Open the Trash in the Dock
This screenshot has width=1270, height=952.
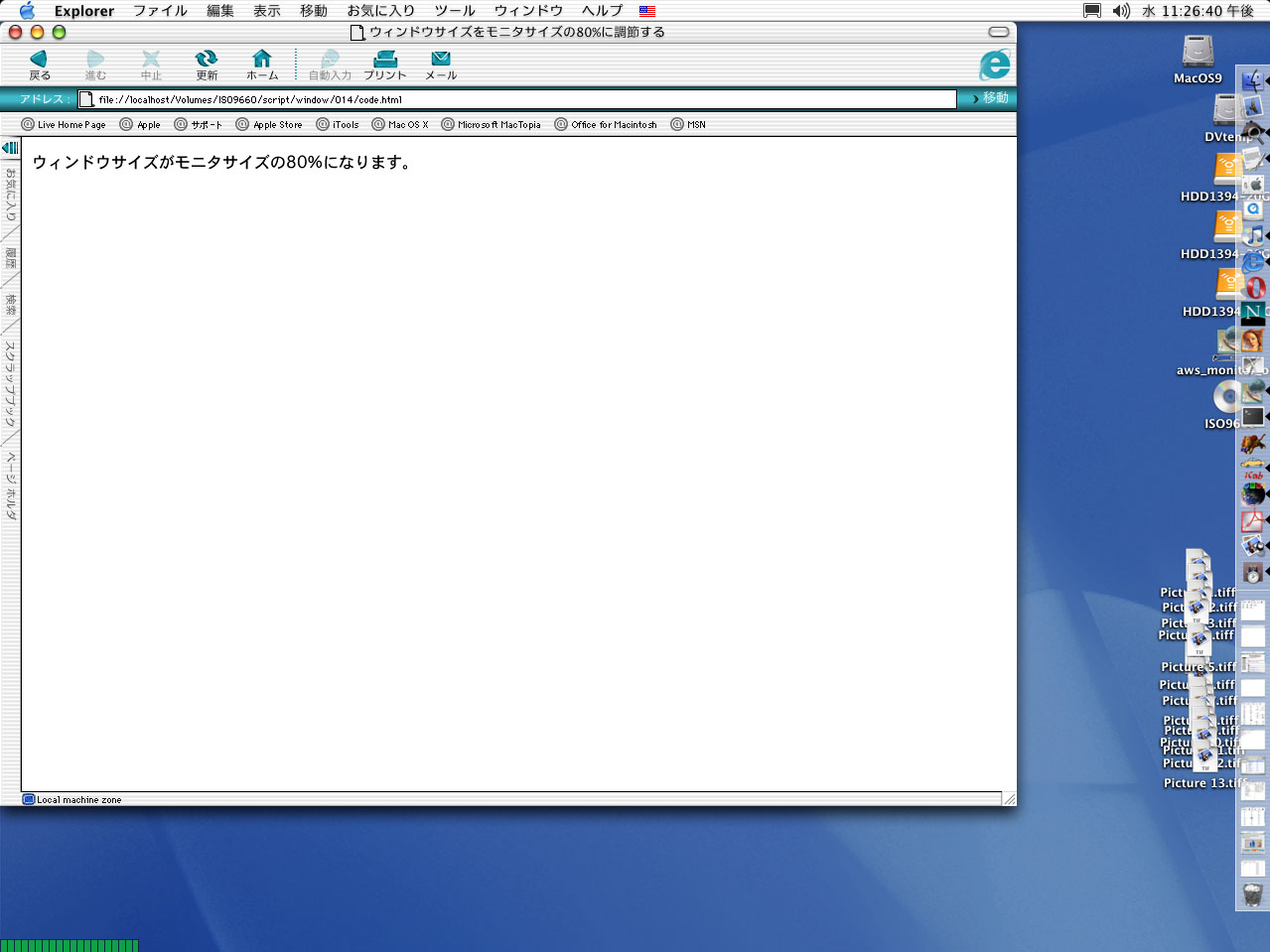[1253, 894]
